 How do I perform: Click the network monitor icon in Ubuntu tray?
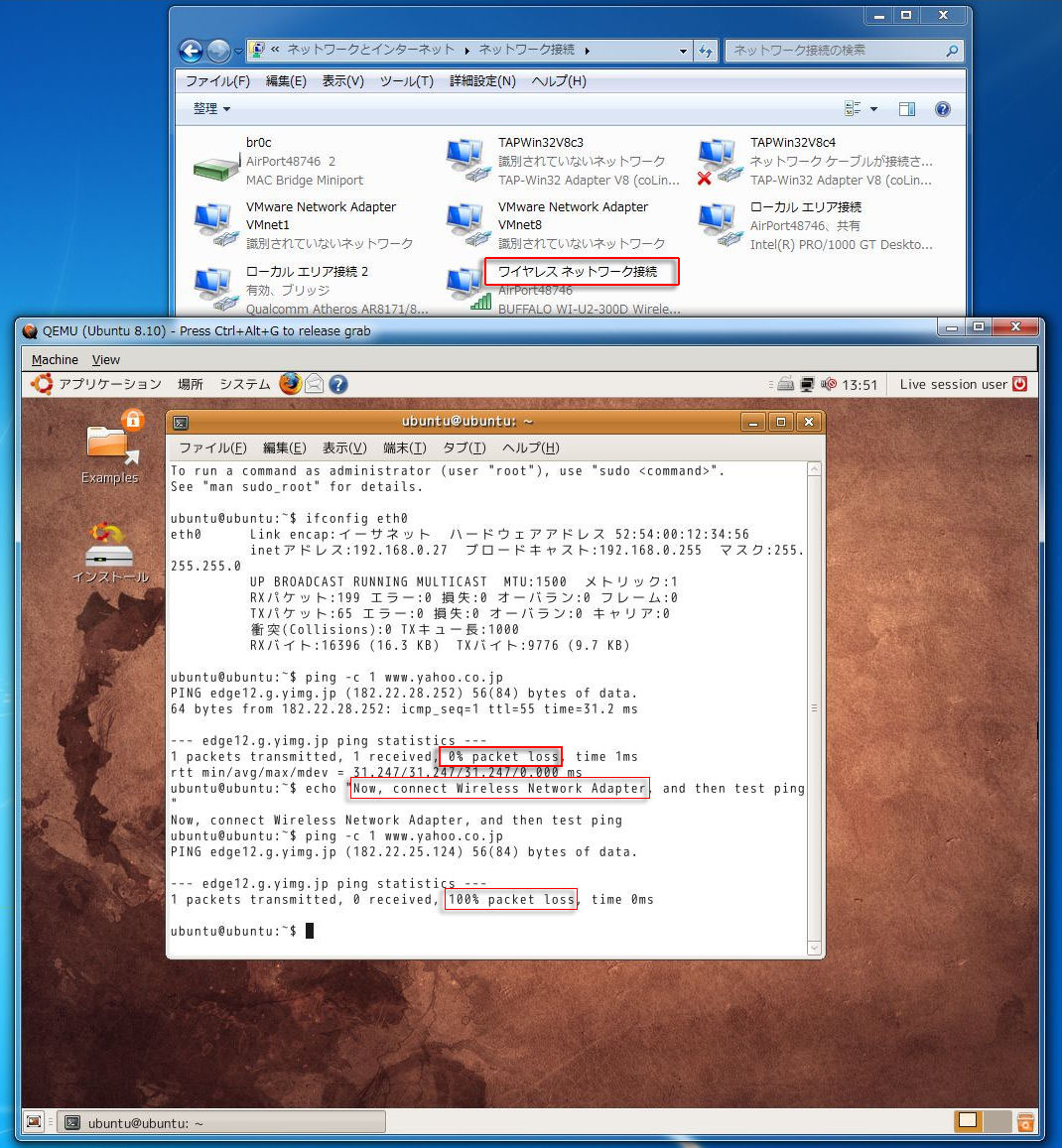[807, 384]
